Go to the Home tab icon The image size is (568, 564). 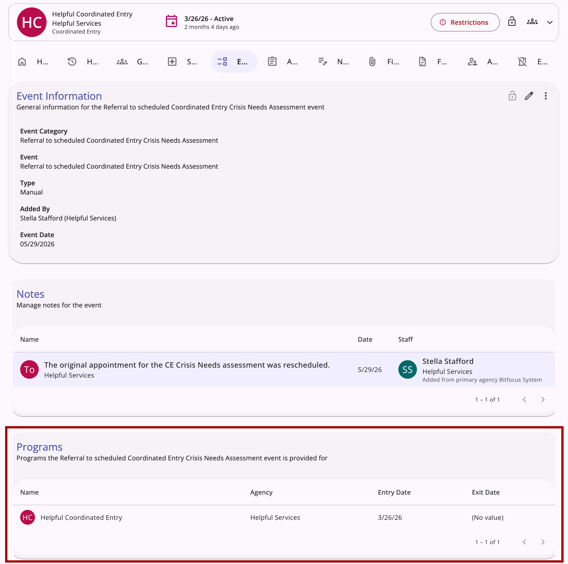click(22, 62)
